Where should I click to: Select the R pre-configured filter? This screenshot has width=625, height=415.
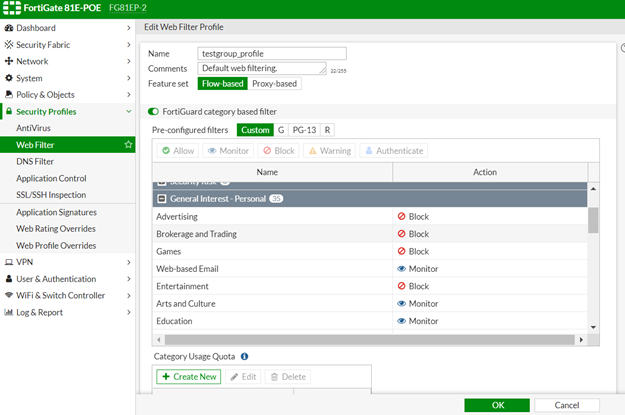click(327, 130)
